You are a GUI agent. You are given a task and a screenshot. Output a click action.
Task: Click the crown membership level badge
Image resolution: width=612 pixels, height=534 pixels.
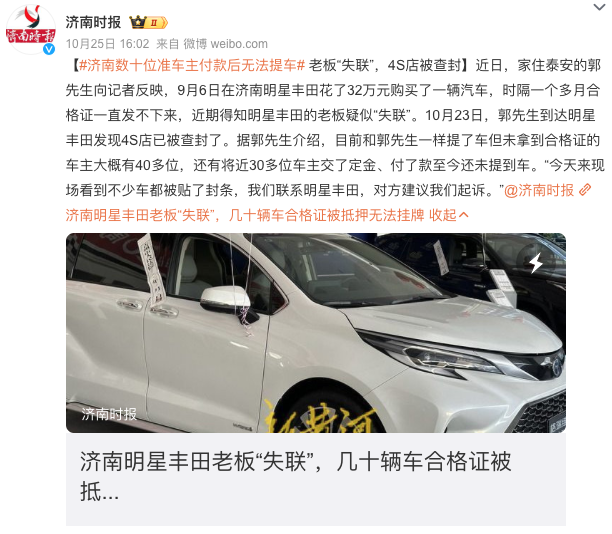pyautogui.click(x=149, y=23)
